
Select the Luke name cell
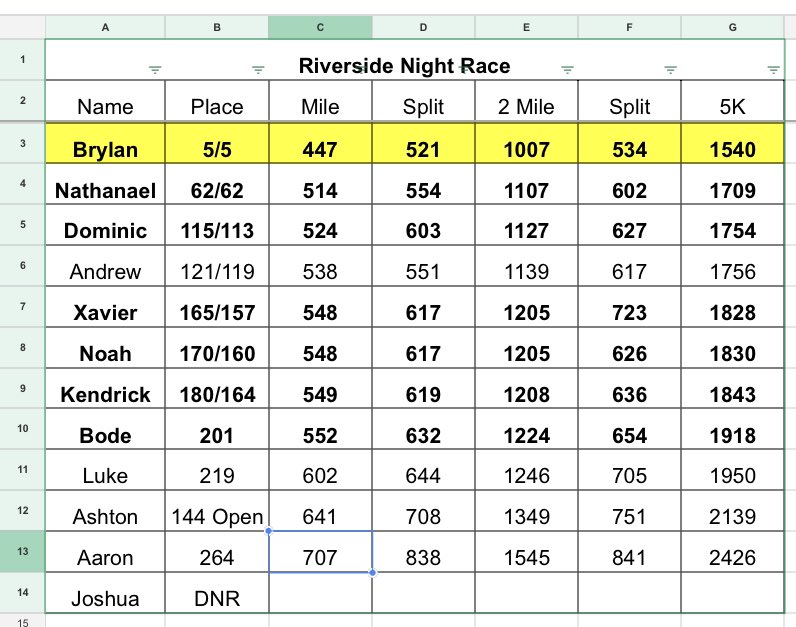[105, 470]
